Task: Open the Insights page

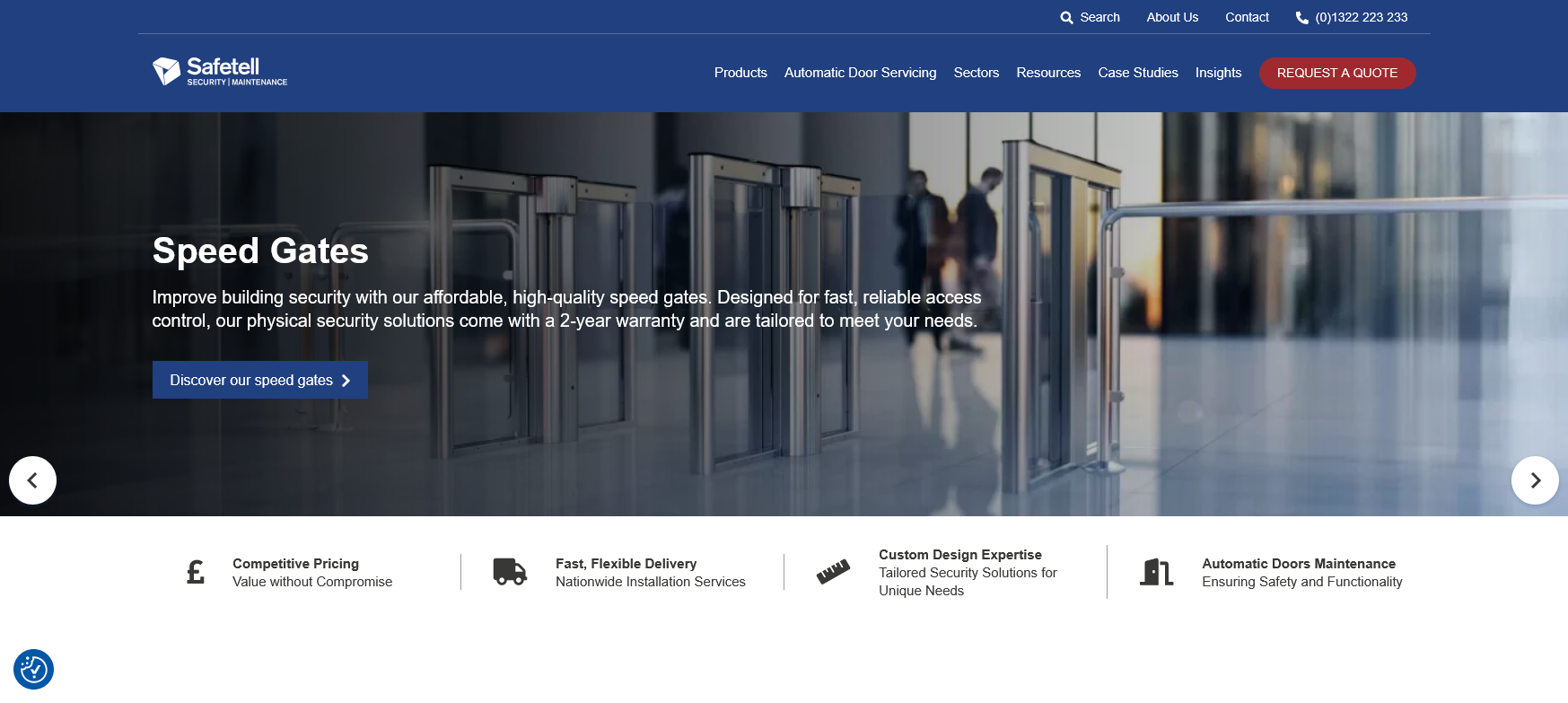Action: pos(1218,73)
